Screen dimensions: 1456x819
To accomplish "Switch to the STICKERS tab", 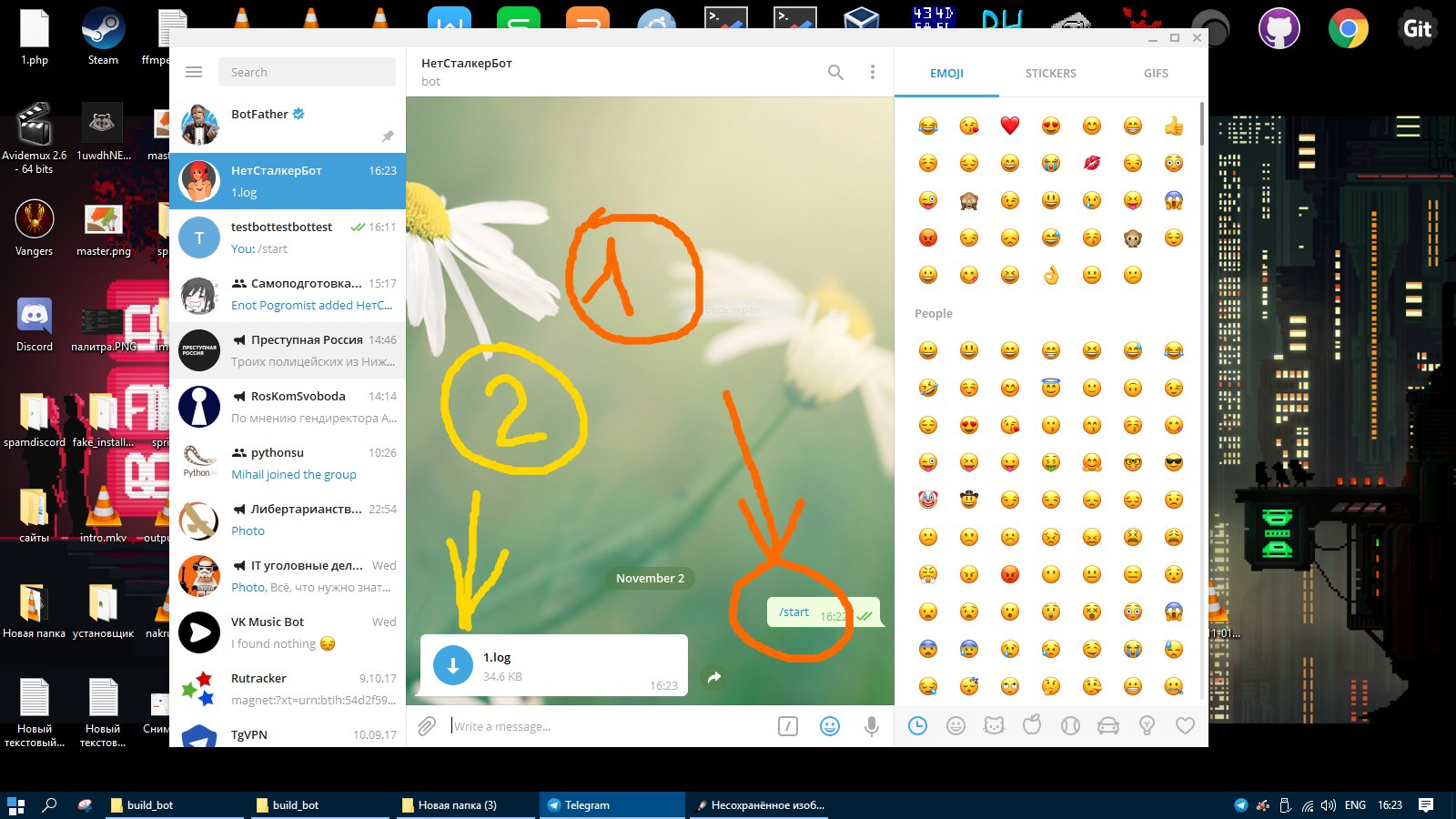I will tap(1051, 73).
